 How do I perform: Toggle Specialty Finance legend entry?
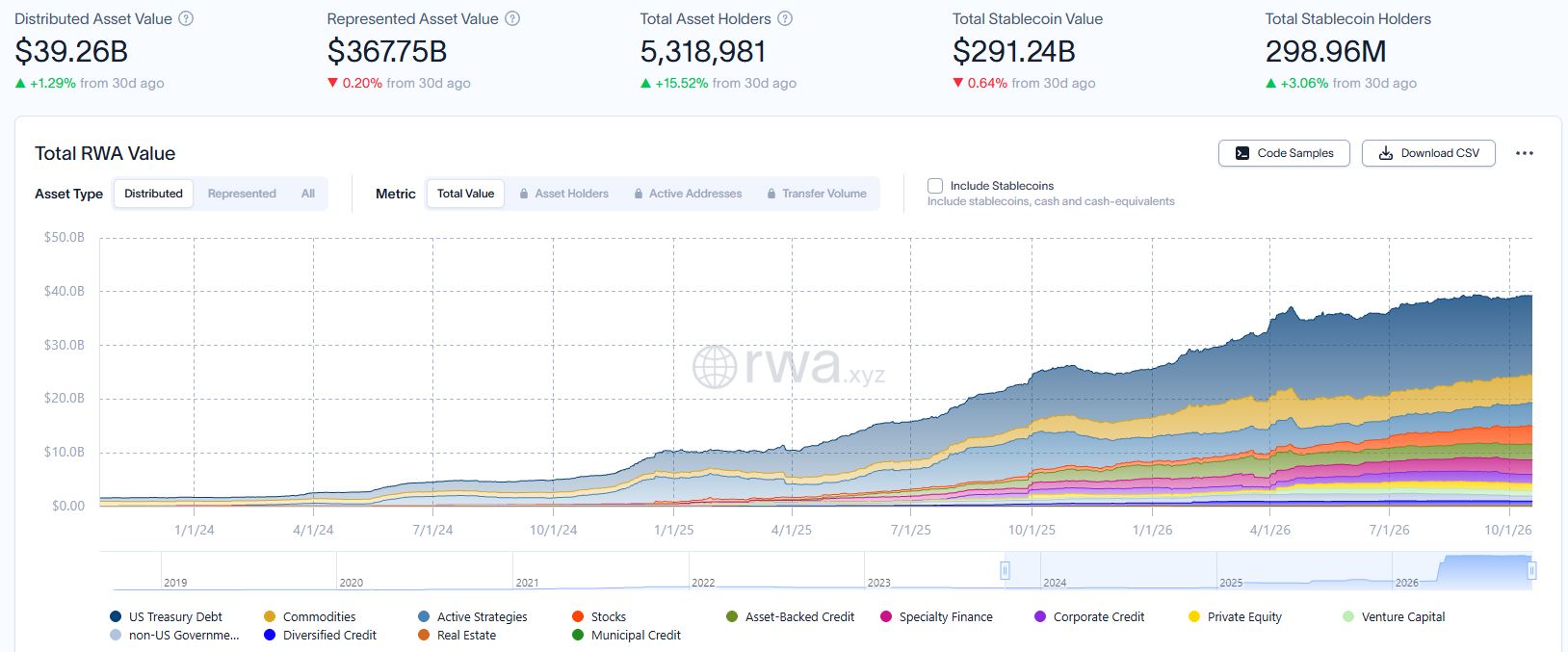(936, 616)
